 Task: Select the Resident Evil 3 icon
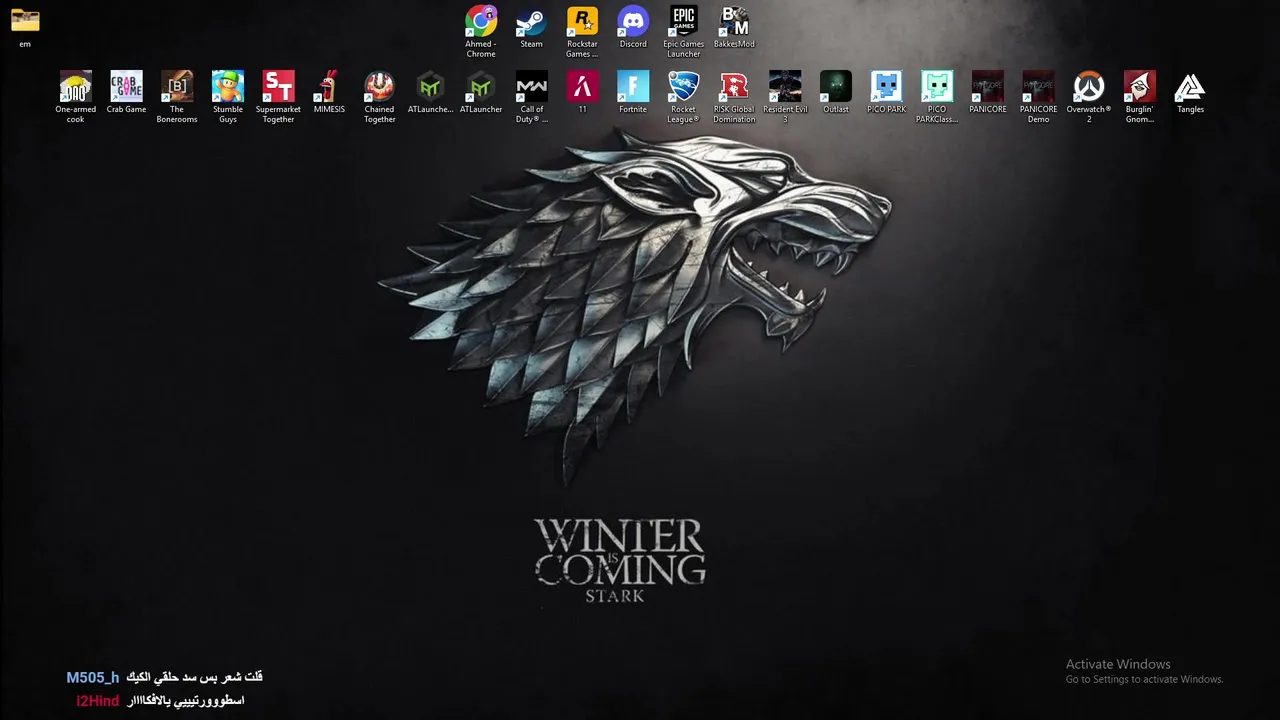coord(785,86)
